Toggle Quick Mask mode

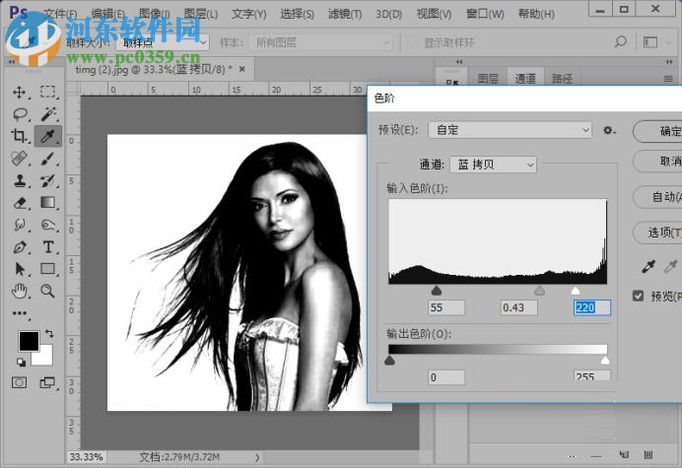19,382
